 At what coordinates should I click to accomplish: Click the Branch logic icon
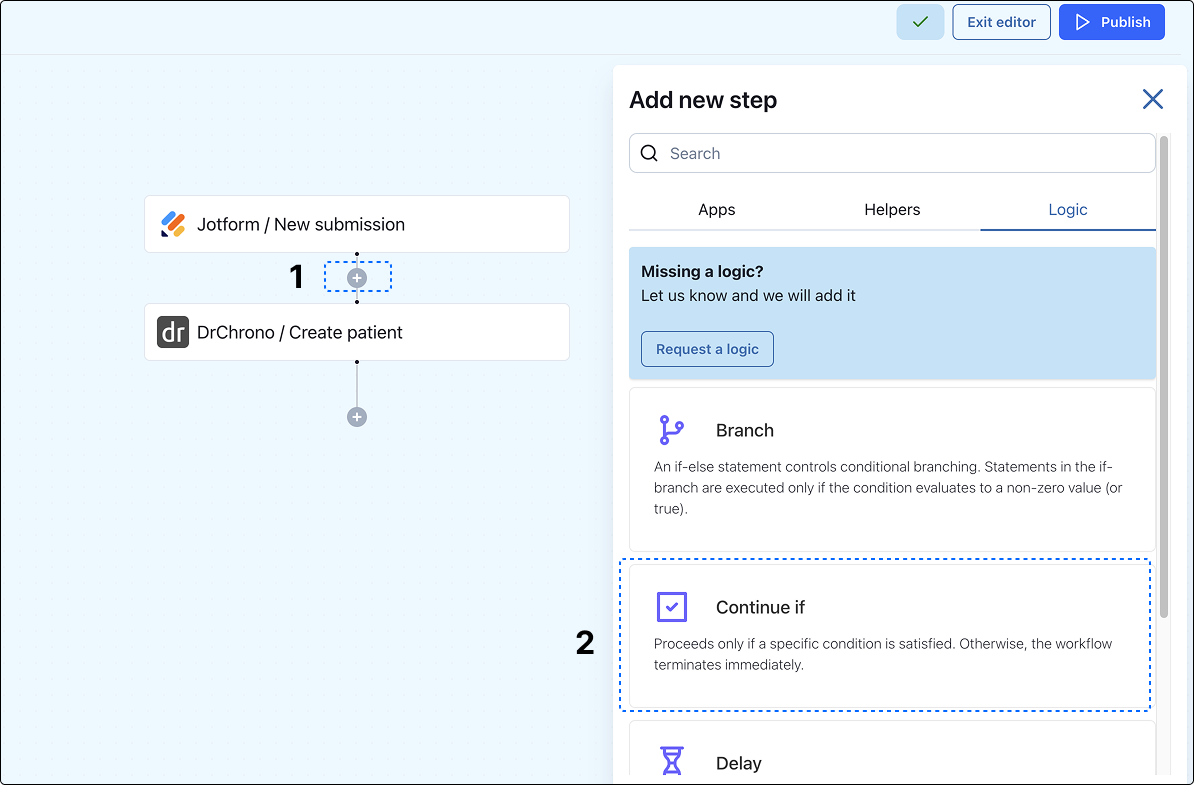point(671,430)
